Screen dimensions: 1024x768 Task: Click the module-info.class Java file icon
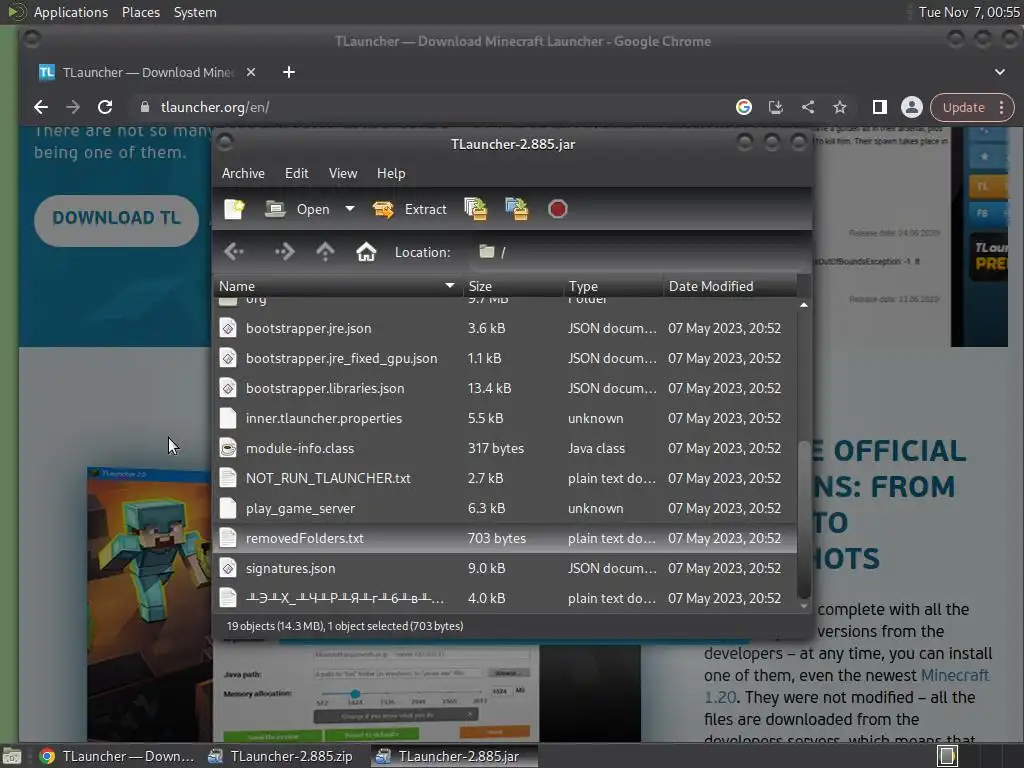(228, 448)
